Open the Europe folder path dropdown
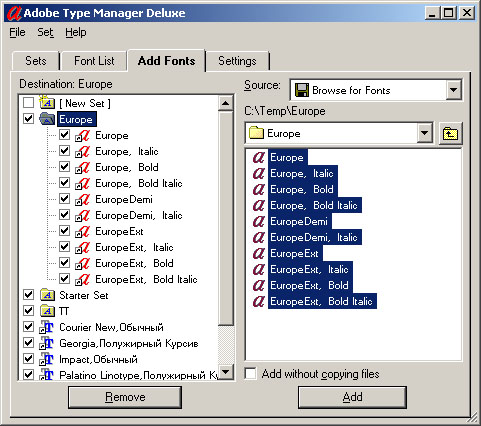The width and height of the screenshot is (481, 426). 424,133
